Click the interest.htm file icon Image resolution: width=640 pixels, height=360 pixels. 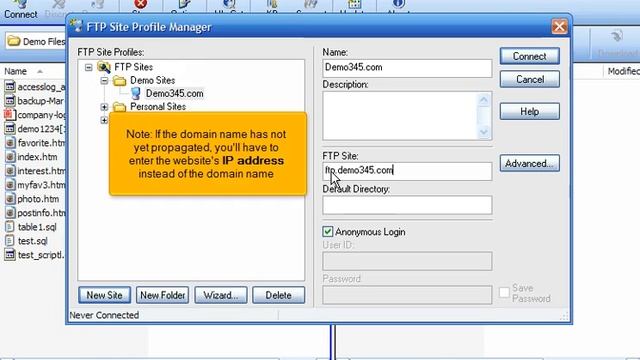pyautogui.click(x=10, y=171)
